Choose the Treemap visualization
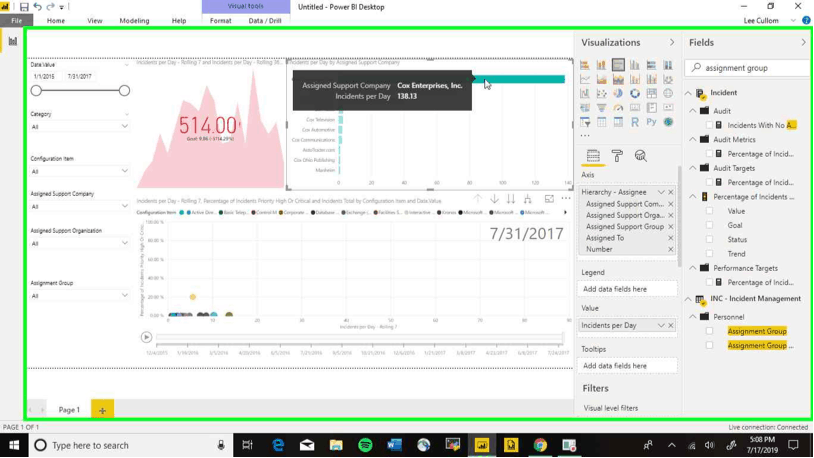The width and height of the screenshot is (814, 458). (651, 93)
